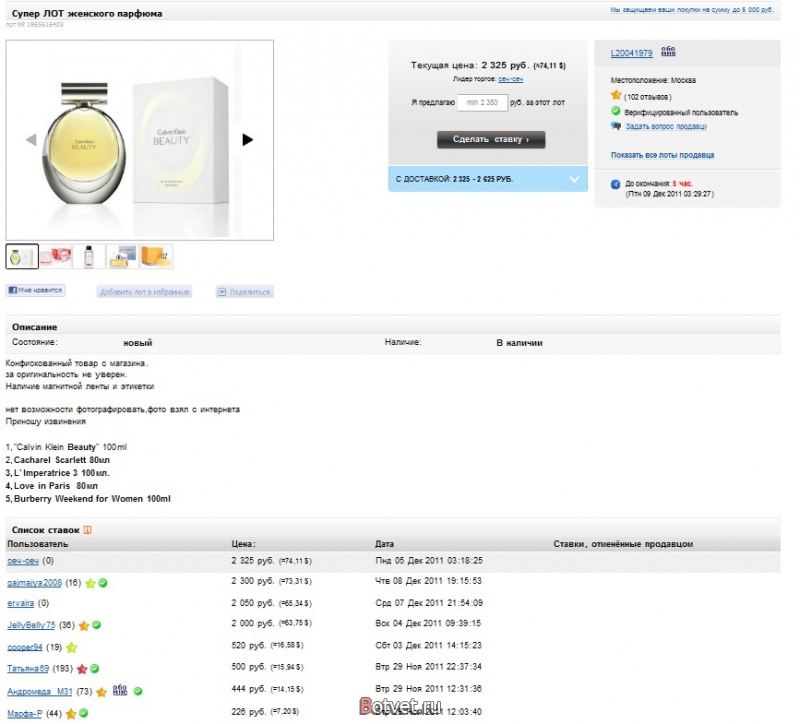Open bidder Андромеда_М31 profile
The image size is (800, 724).
coord(39,691)
